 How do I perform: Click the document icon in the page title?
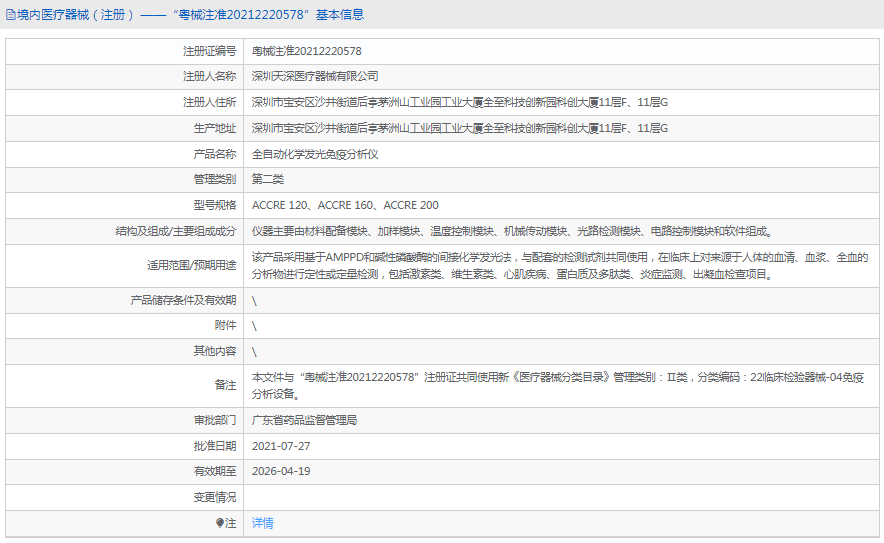(10, 15)
